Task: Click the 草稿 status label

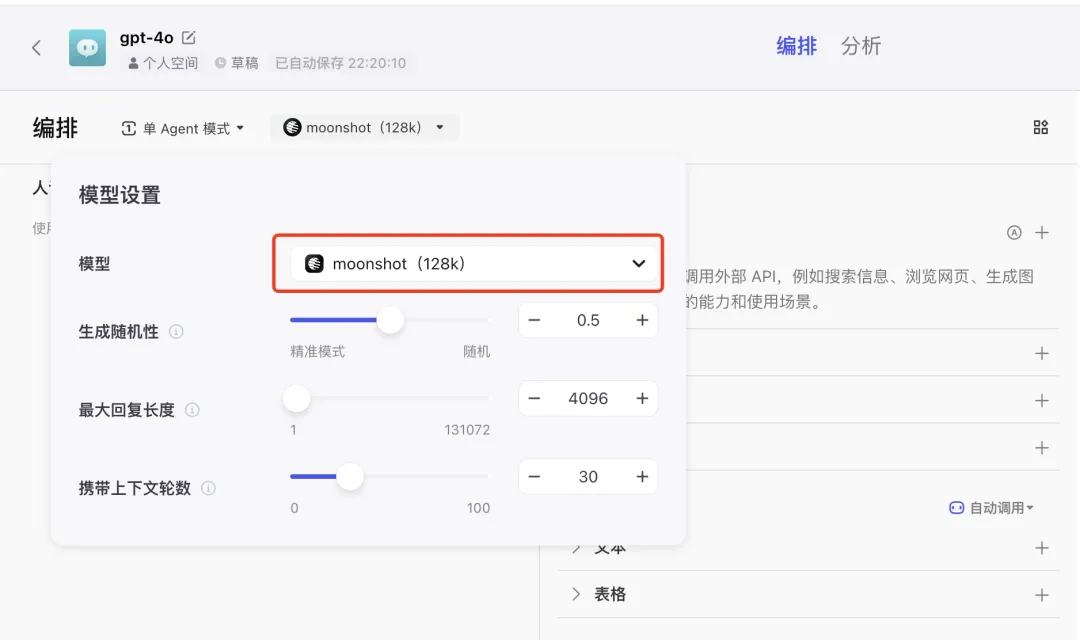Action: click(237, 63)
